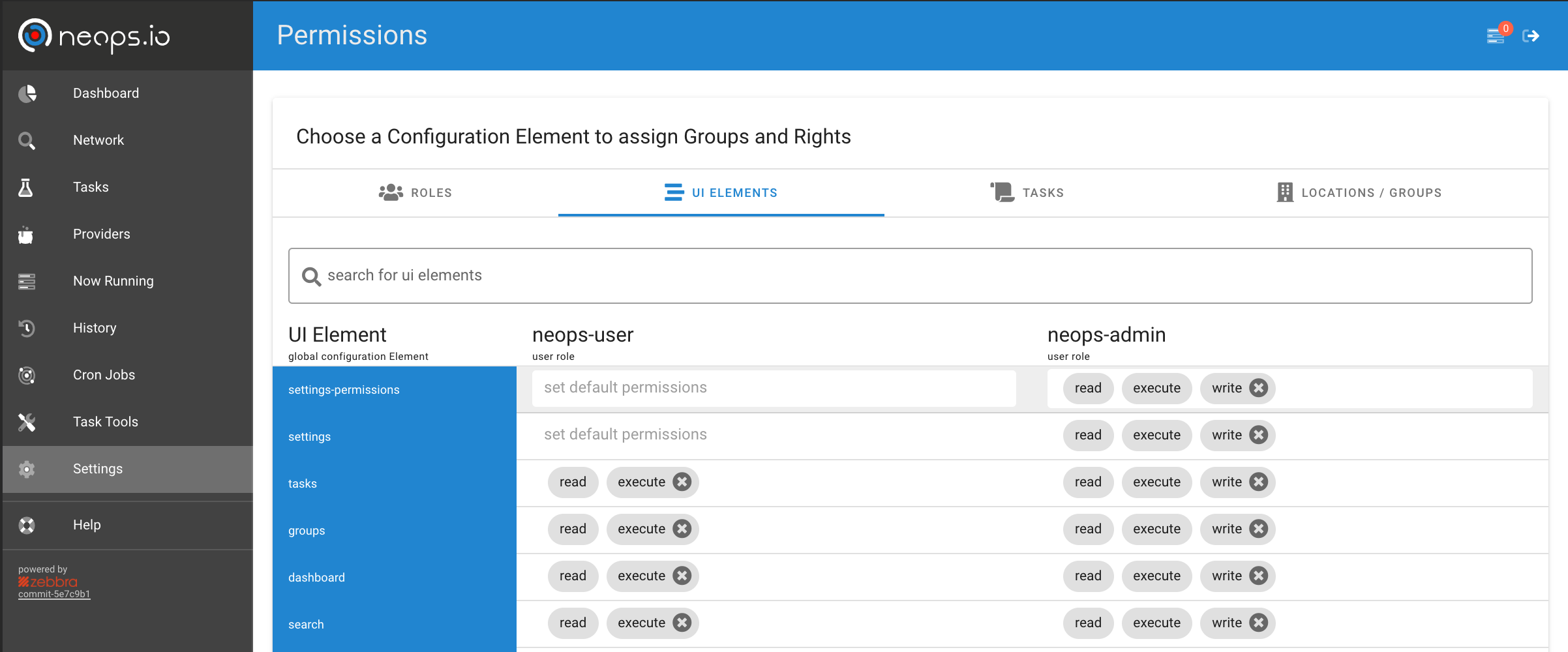The width and height of the screenshot is (1568, 652).
Task: Select the tasks UI element row
Action: [x=395, y=484]
